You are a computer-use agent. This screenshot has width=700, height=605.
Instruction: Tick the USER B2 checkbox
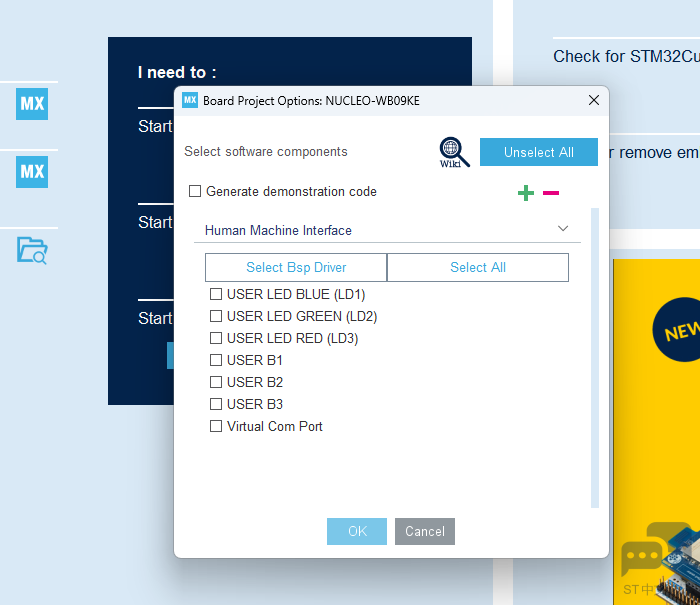216,382
